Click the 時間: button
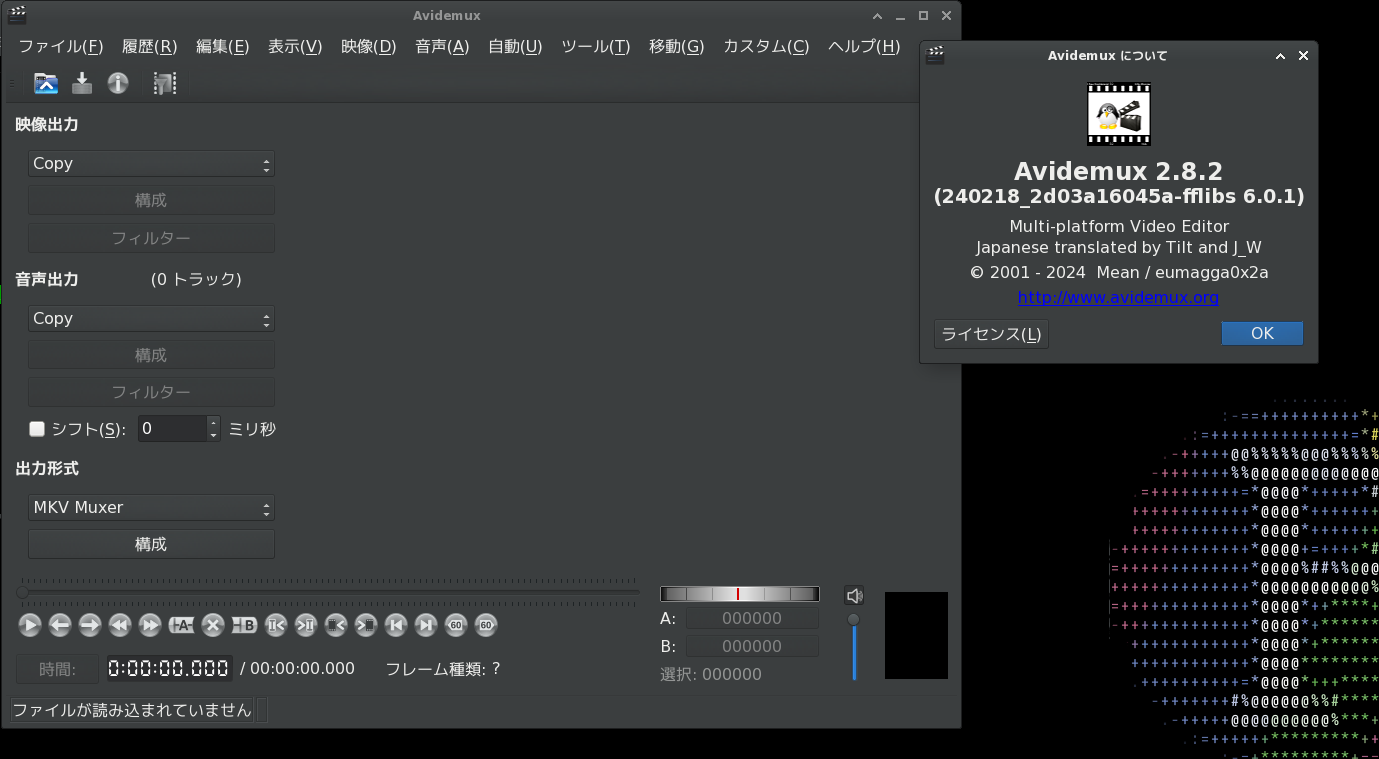Screen dimensions: 1379x759 click(x=58, y=669)
